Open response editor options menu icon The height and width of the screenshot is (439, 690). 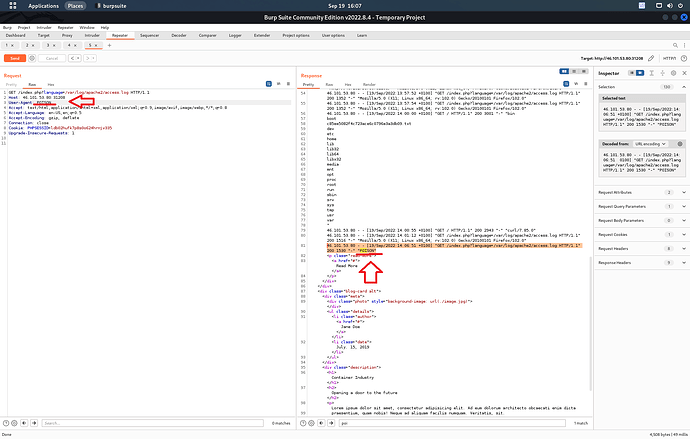coord(586,84)
